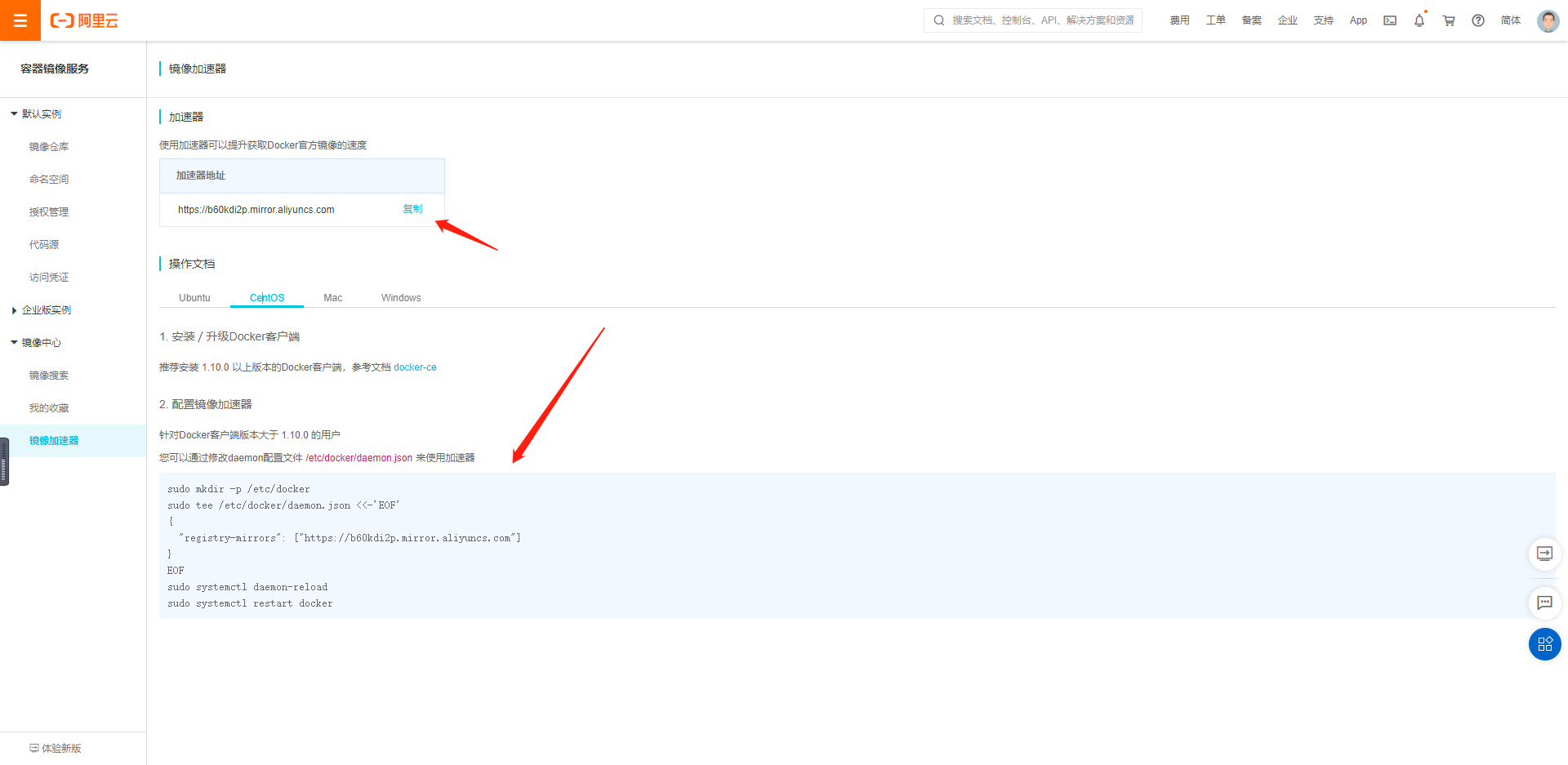The width and height of the screenshot is (1568, 765).
Task: Click 体验新版 at sidebar bottom
Action: coord(61,748)
